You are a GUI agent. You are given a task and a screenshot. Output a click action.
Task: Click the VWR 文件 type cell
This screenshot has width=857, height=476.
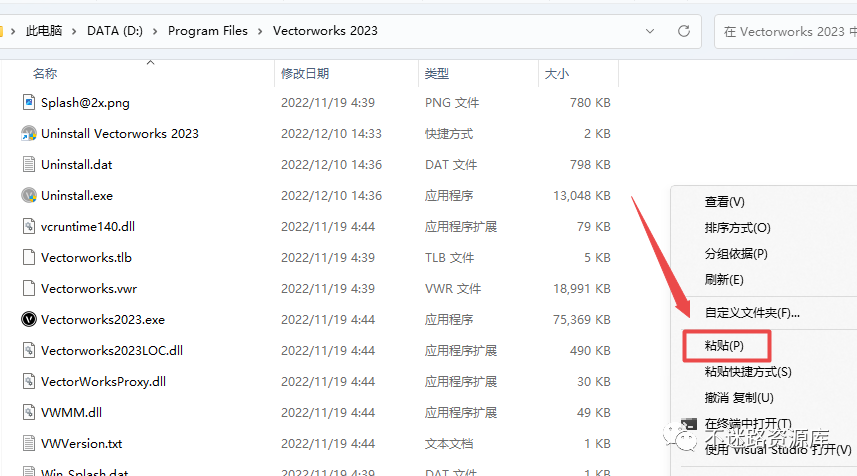pos(453,289)
